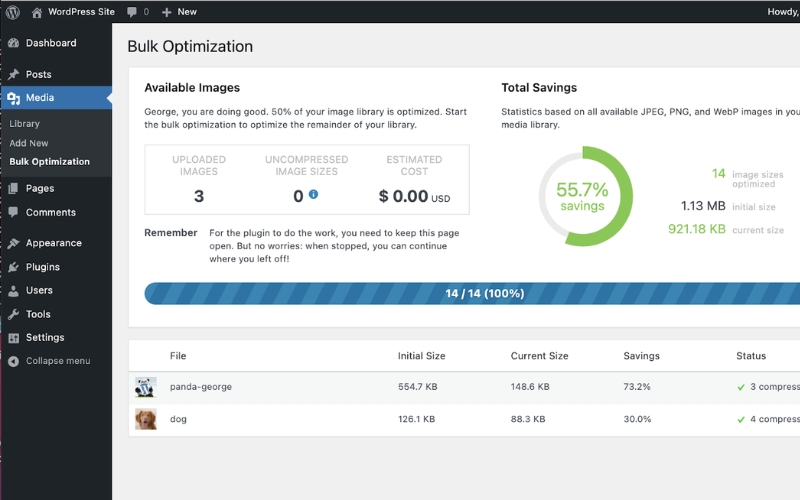Image resolution: width=800 pixels, height=500 pixels.
Task: Click the Comments icon in sidebar
Action: coord(13,212)
